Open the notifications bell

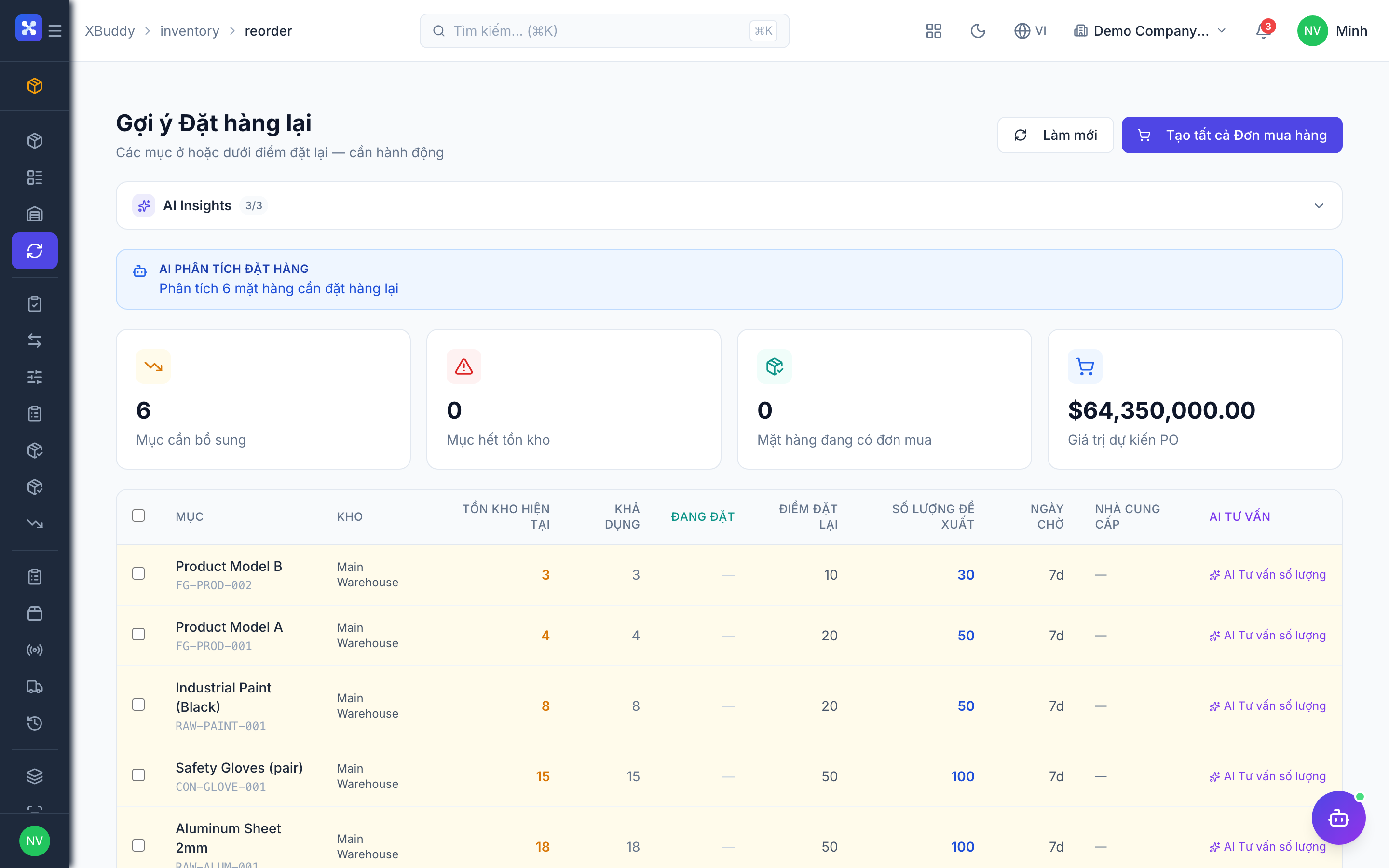[x=1263, y=31]
